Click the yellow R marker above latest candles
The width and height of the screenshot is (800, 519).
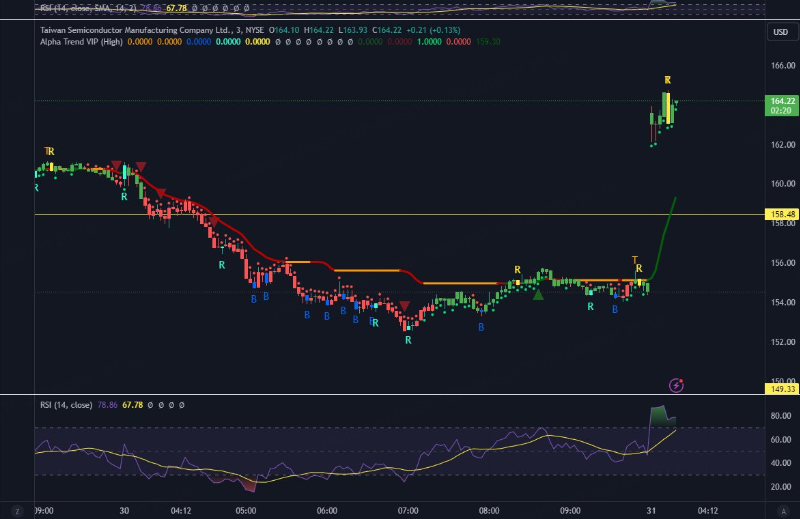[668, 80]
